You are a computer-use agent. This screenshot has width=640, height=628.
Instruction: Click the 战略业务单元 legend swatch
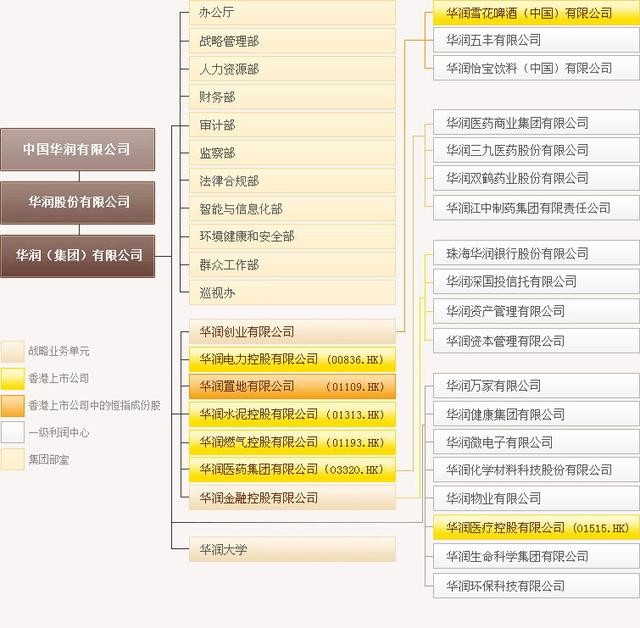[x=13, y=352]
